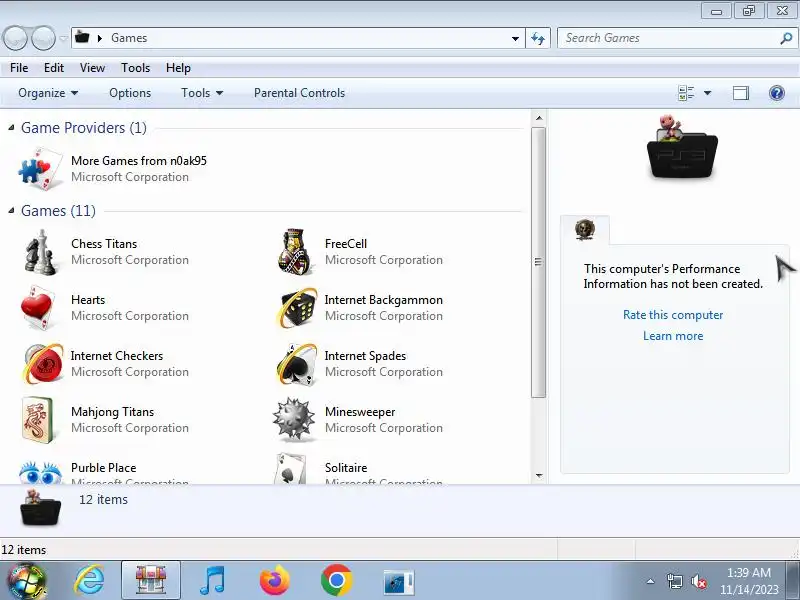
Task: Click the Internet Backgammon text label
Action: click(383, 300)
